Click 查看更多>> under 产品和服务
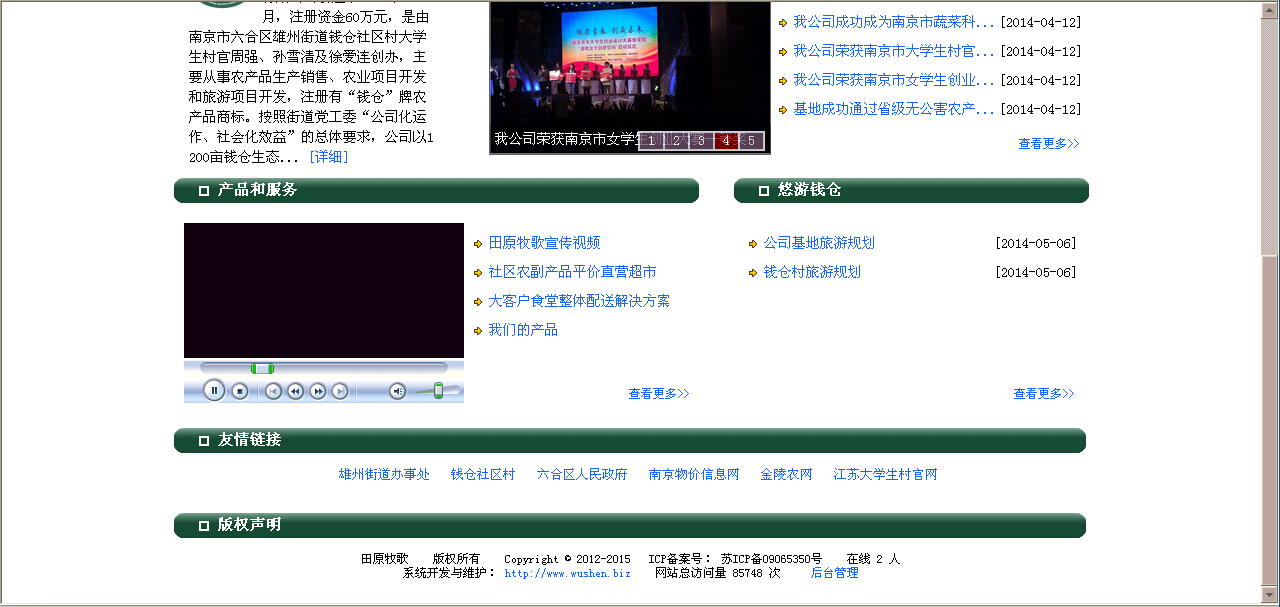The width and height of the screenshot is (1280, 607). [x=658, y=394]
